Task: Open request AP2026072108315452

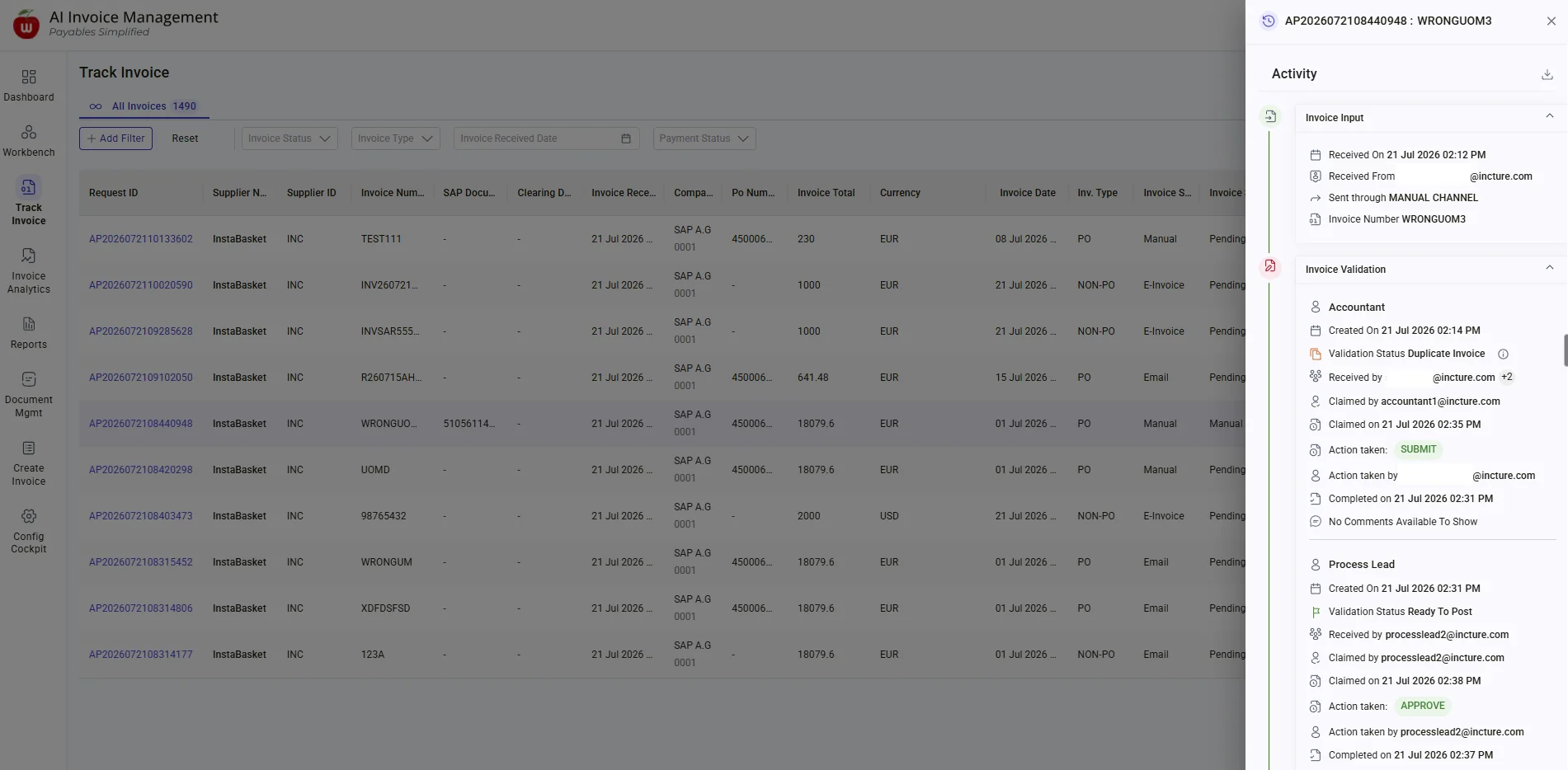Action: coord(141,562)
